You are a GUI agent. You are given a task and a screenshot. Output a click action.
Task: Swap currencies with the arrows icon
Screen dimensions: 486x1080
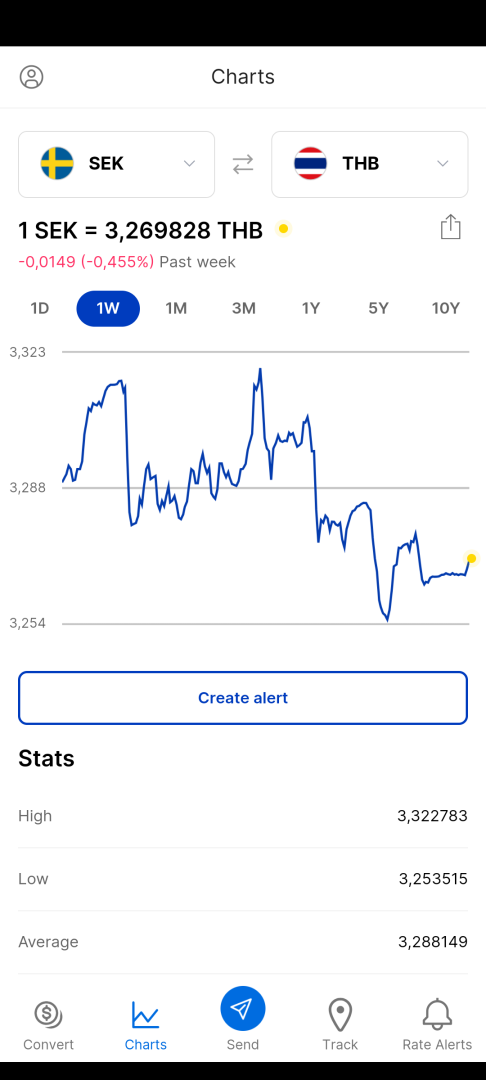(242, 164)
